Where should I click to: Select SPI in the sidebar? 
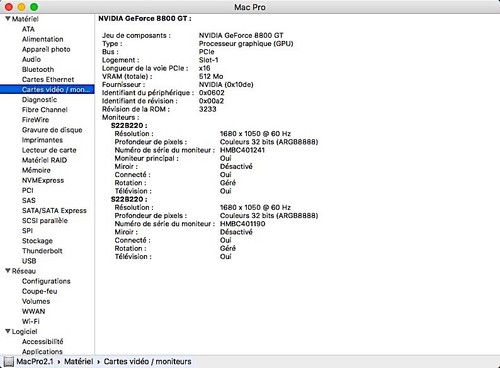tap(27, 231)
